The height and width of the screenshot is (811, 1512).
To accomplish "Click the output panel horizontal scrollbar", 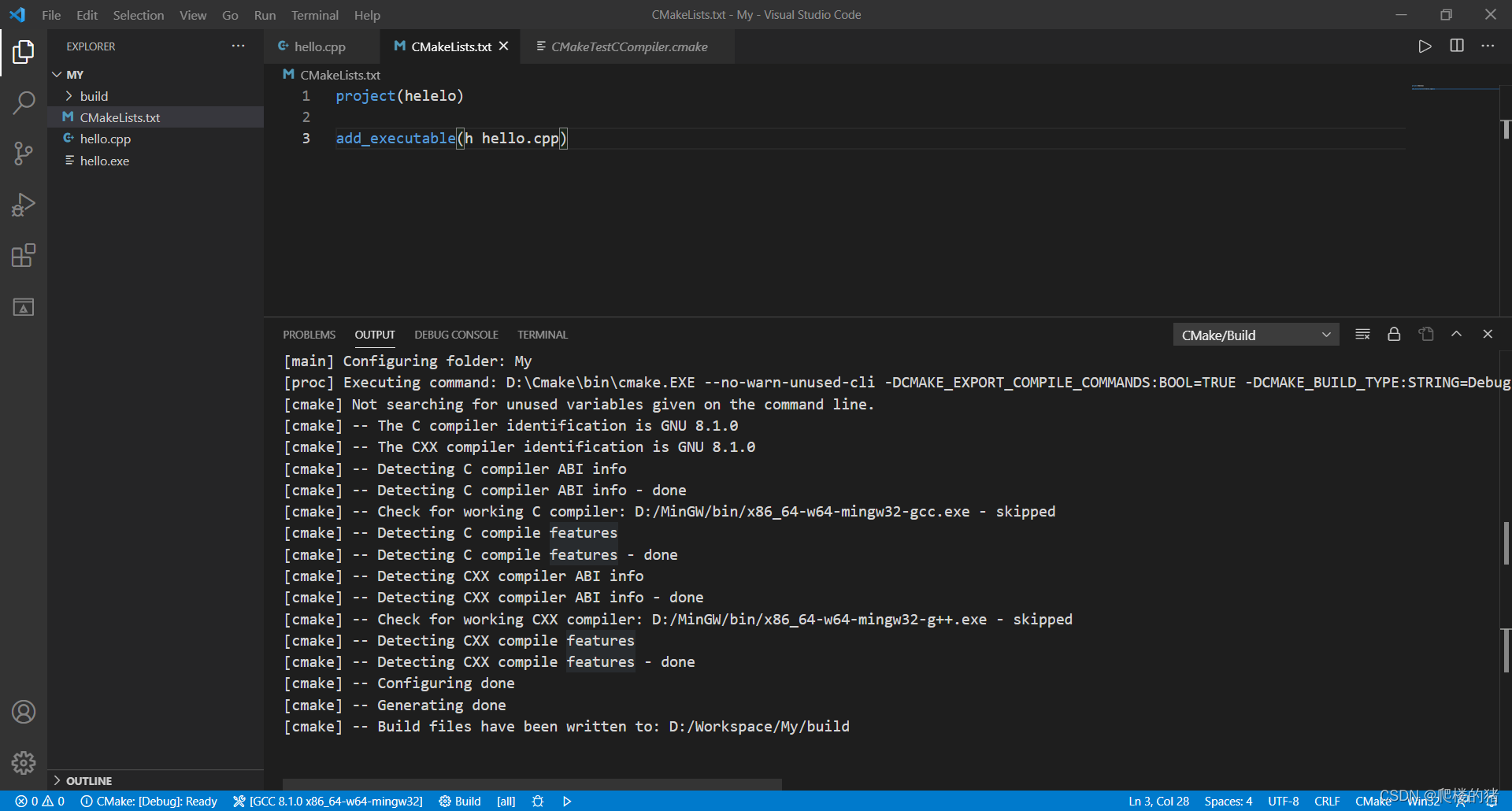I will (532, 784).
